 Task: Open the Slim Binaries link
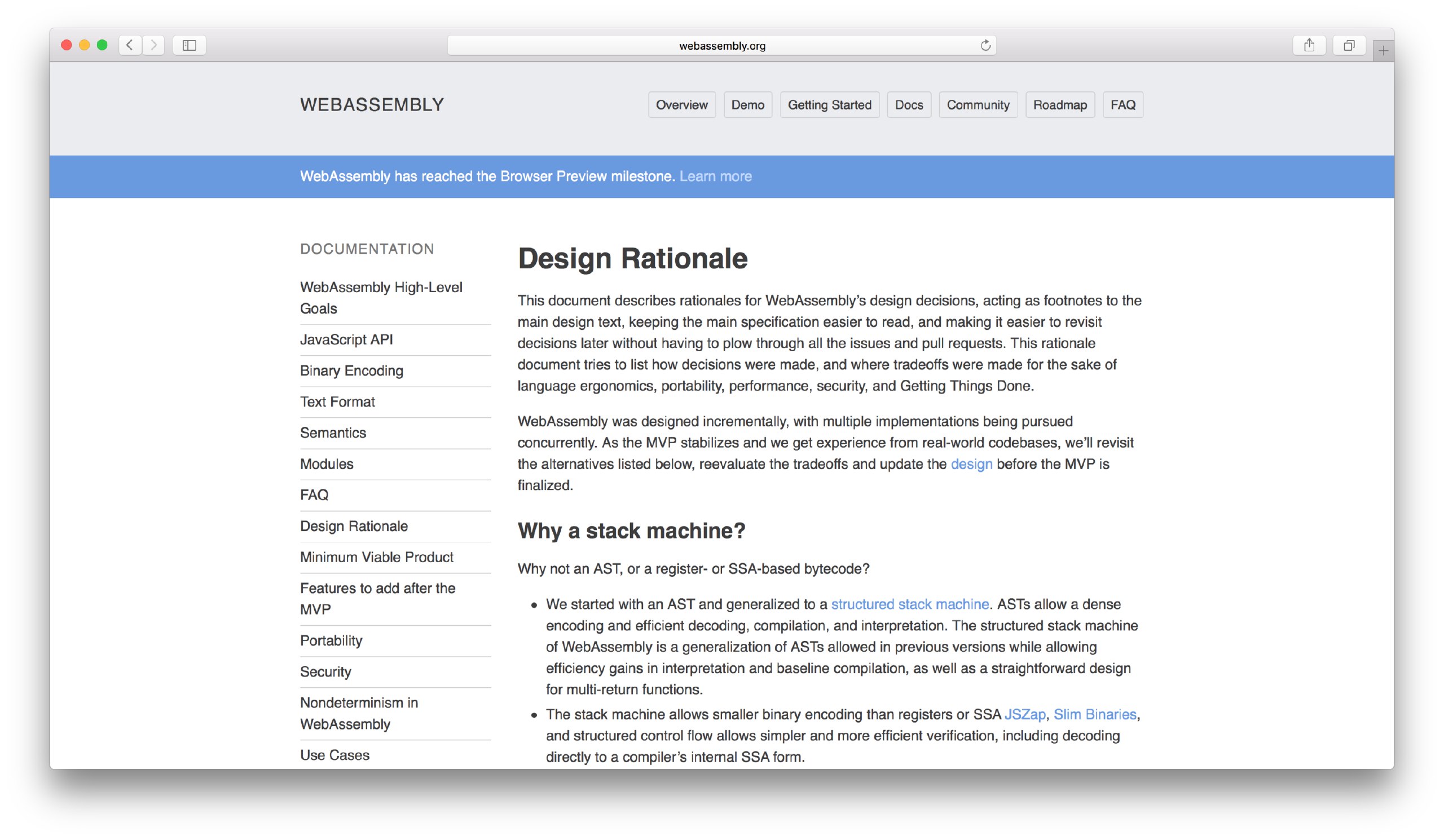[1095, 715]
